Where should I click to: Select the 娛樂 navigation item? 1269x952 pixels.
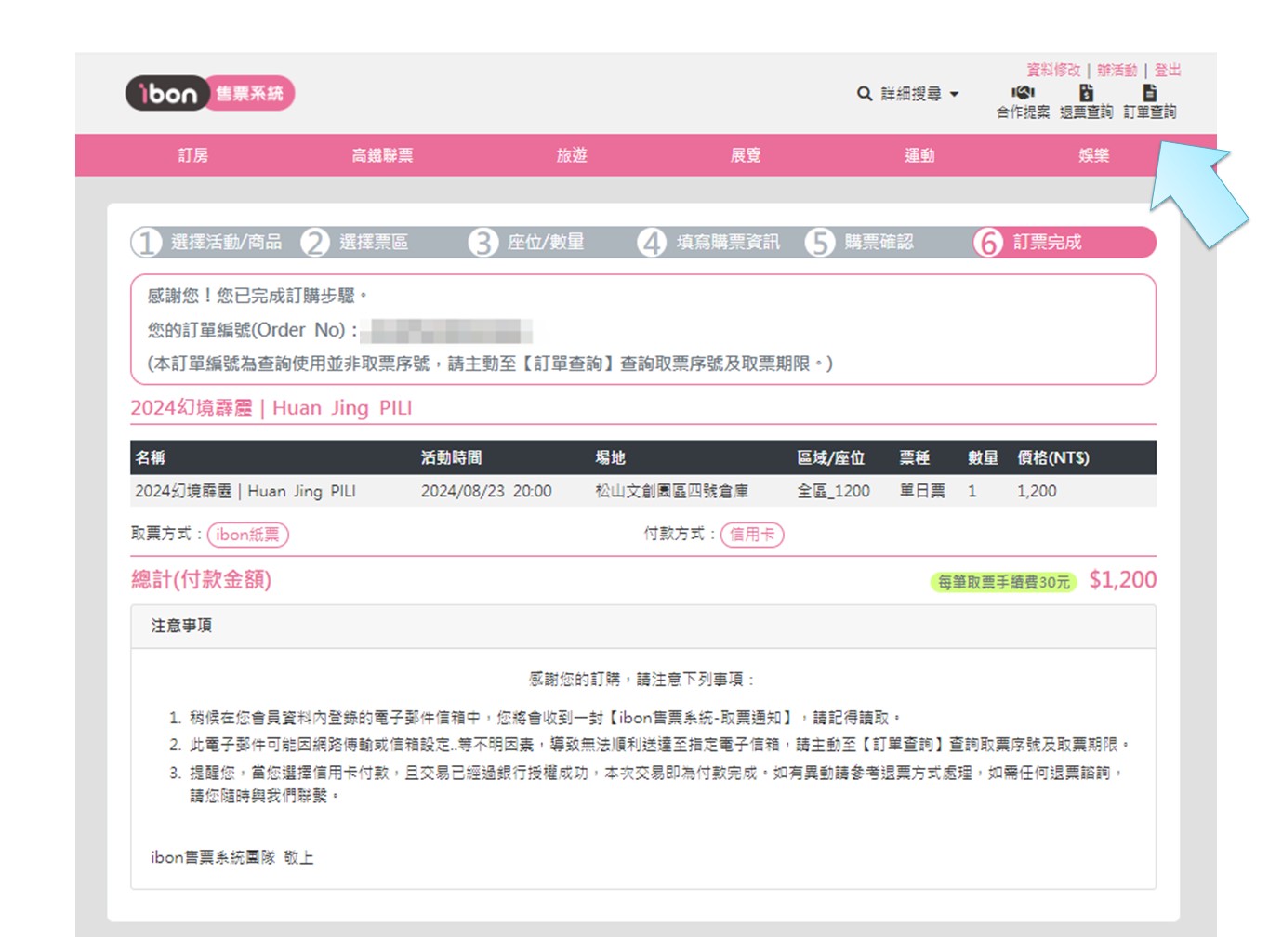[x=1093, y=155]
